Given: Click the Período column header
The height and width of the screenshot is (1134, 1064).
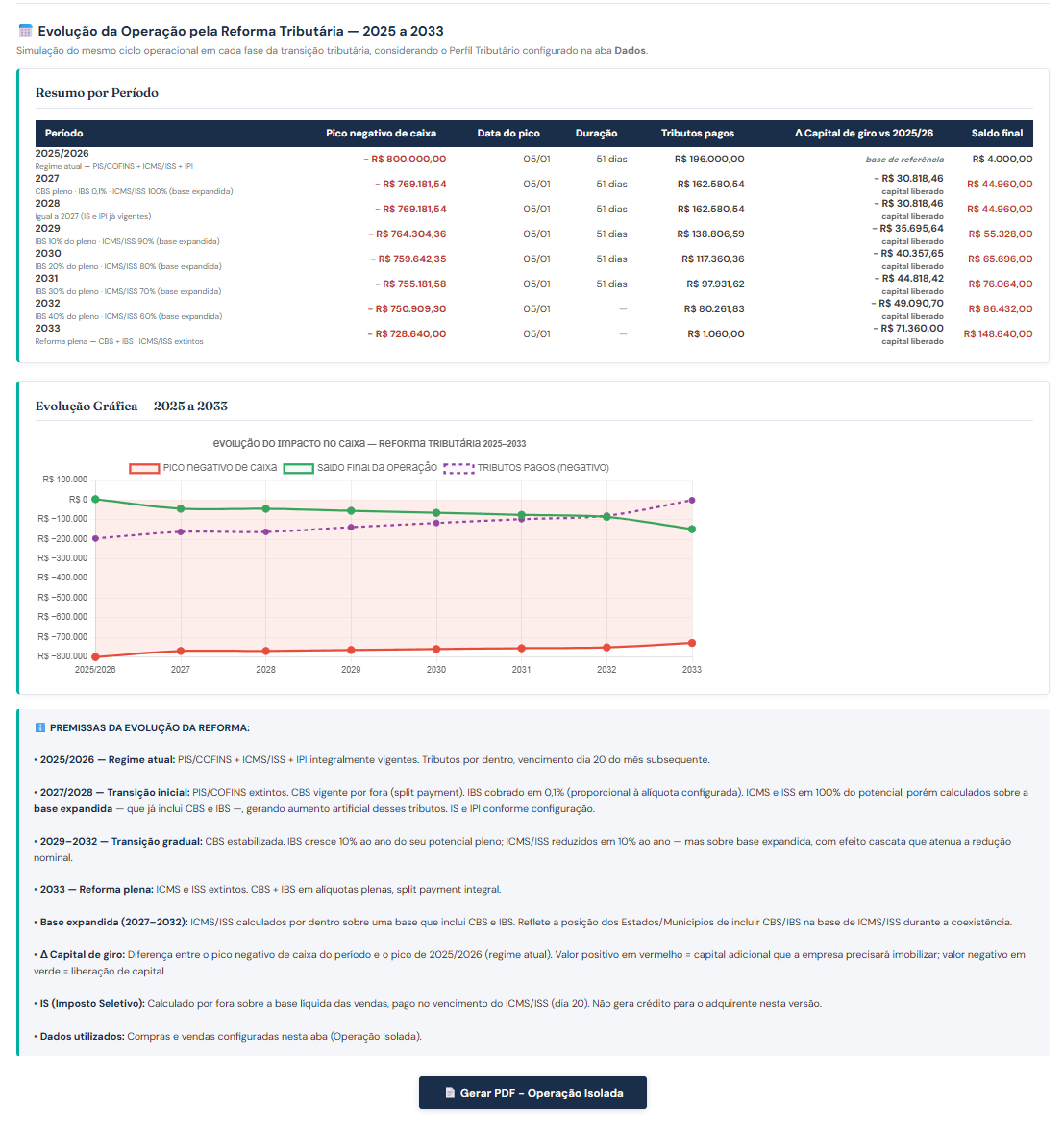Looking at the screenshot, I should pos(63,133).
